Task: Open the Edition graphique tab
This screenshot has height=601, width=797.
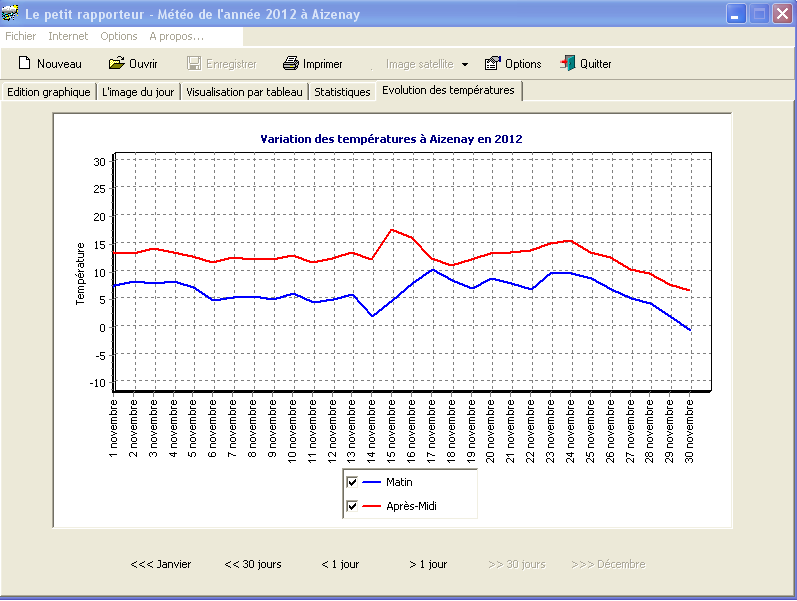Action: 49,92
